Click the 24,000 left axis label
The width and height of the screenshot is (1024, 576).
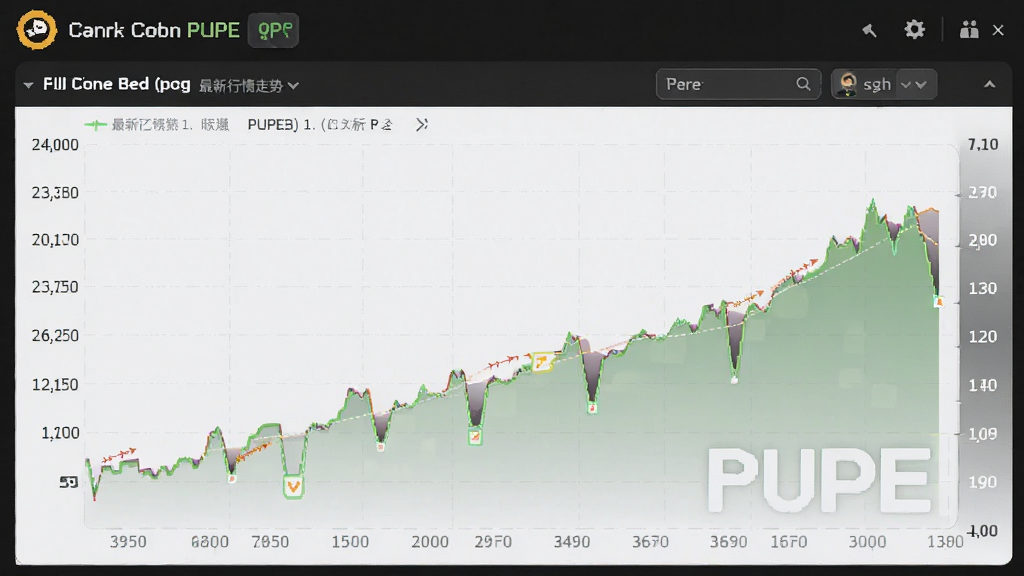coord(55,144)
